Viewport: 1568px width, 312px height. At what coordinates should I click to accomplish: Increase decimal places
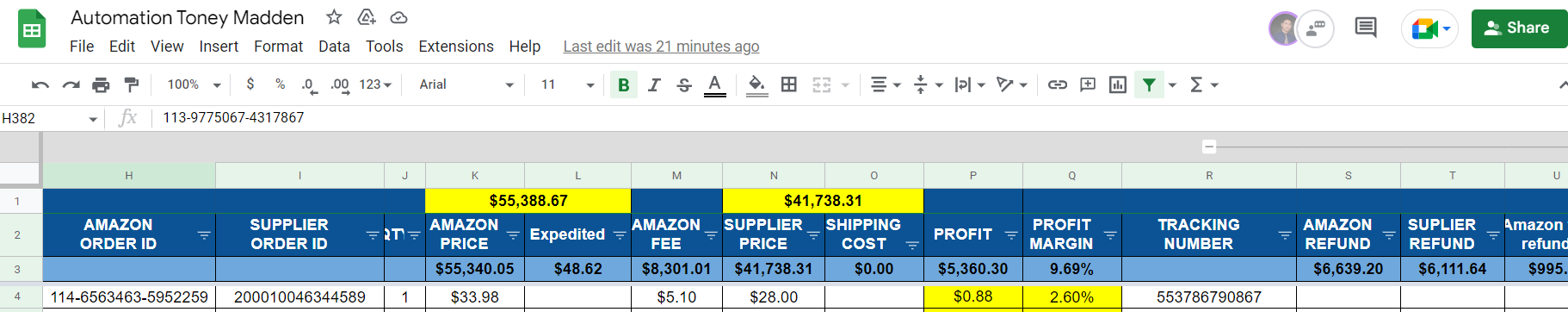point(340,84)
